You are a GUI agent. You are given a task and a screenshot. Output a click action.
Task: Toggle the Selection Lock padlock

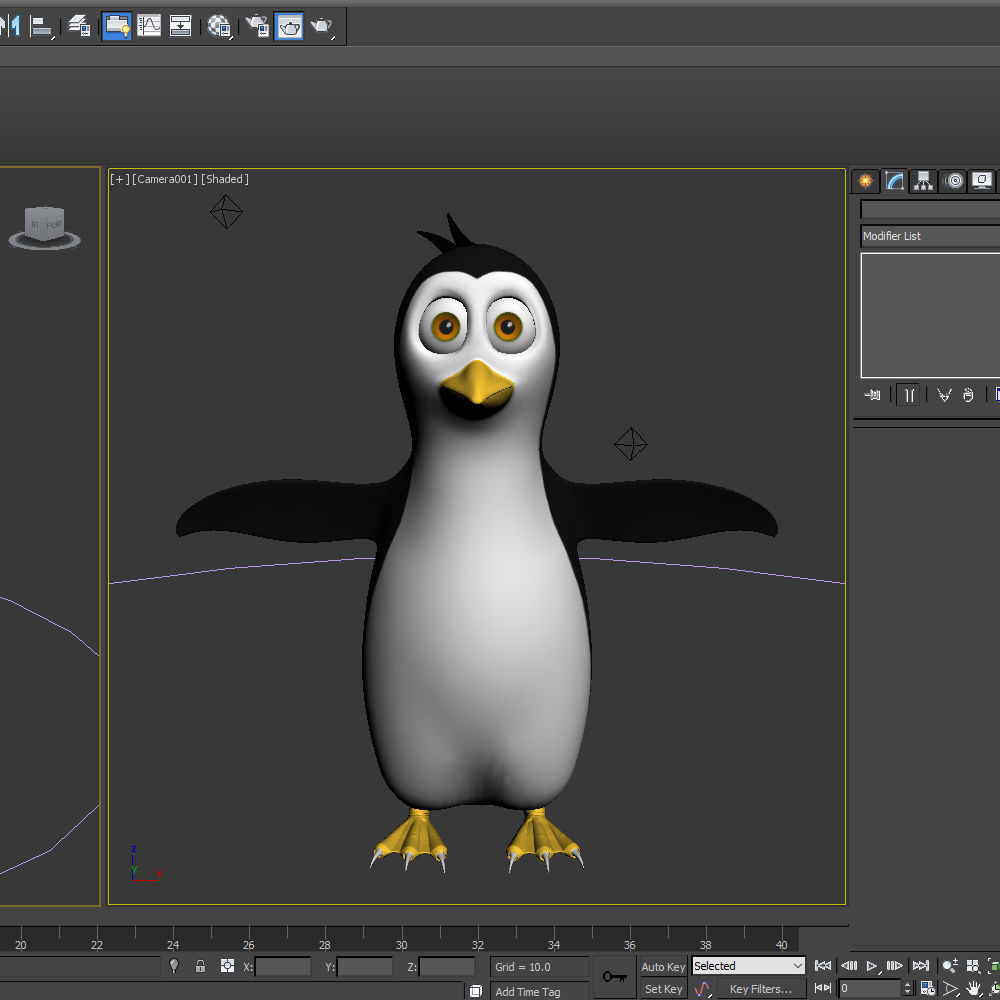(200, 966)
